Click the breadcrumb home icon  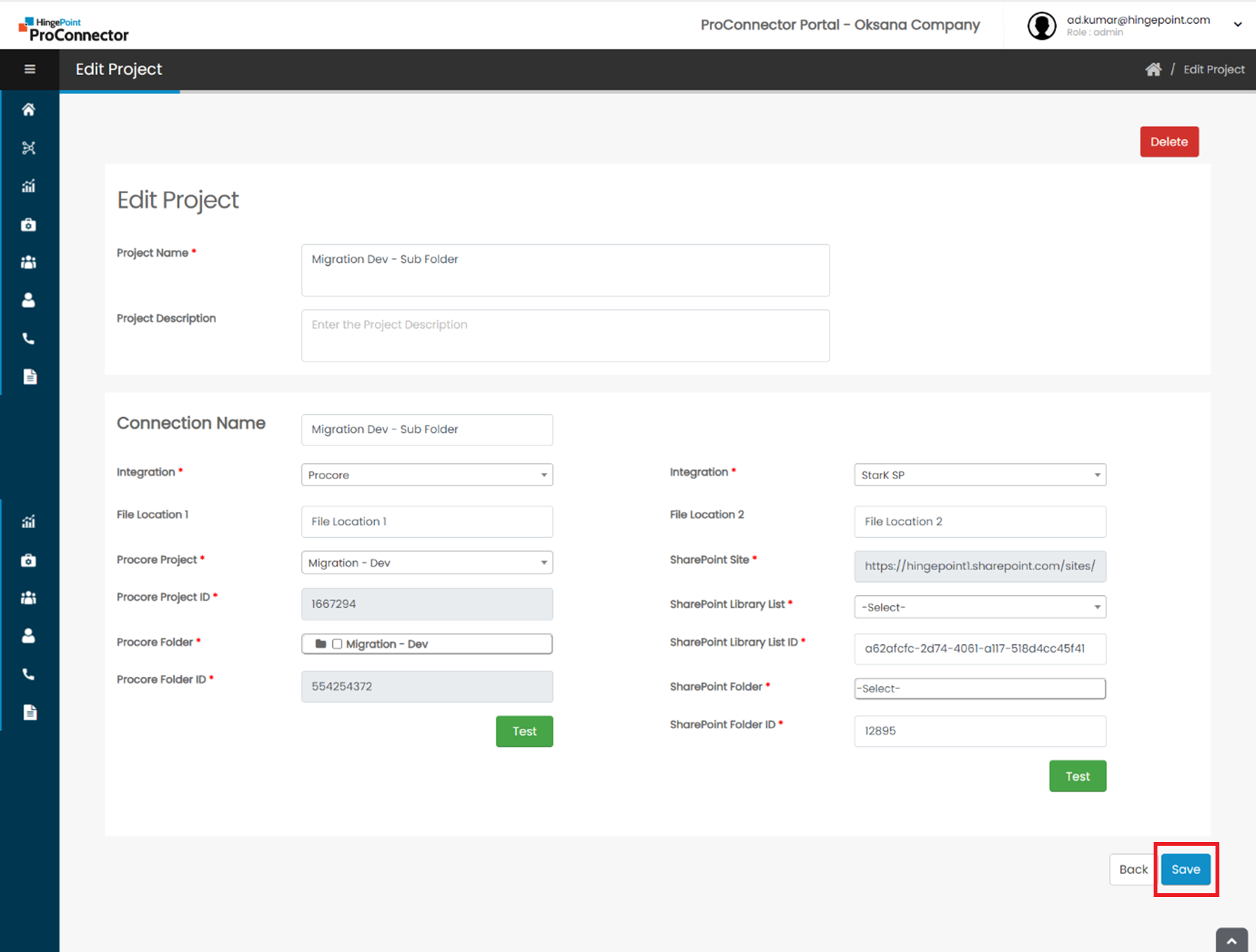click(x=1153, y=70)
